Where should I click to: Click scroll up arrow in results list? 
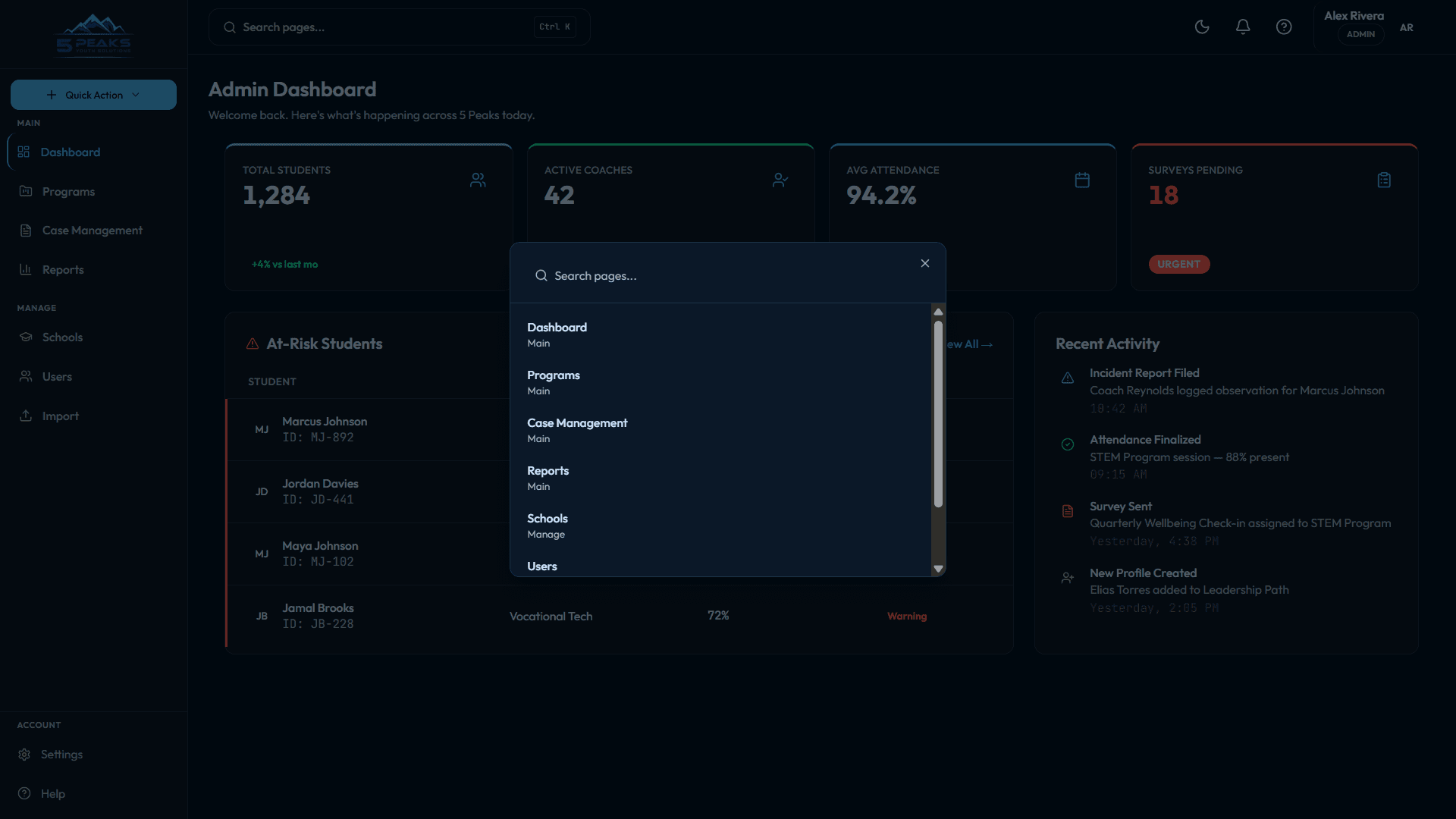point(938,312)
